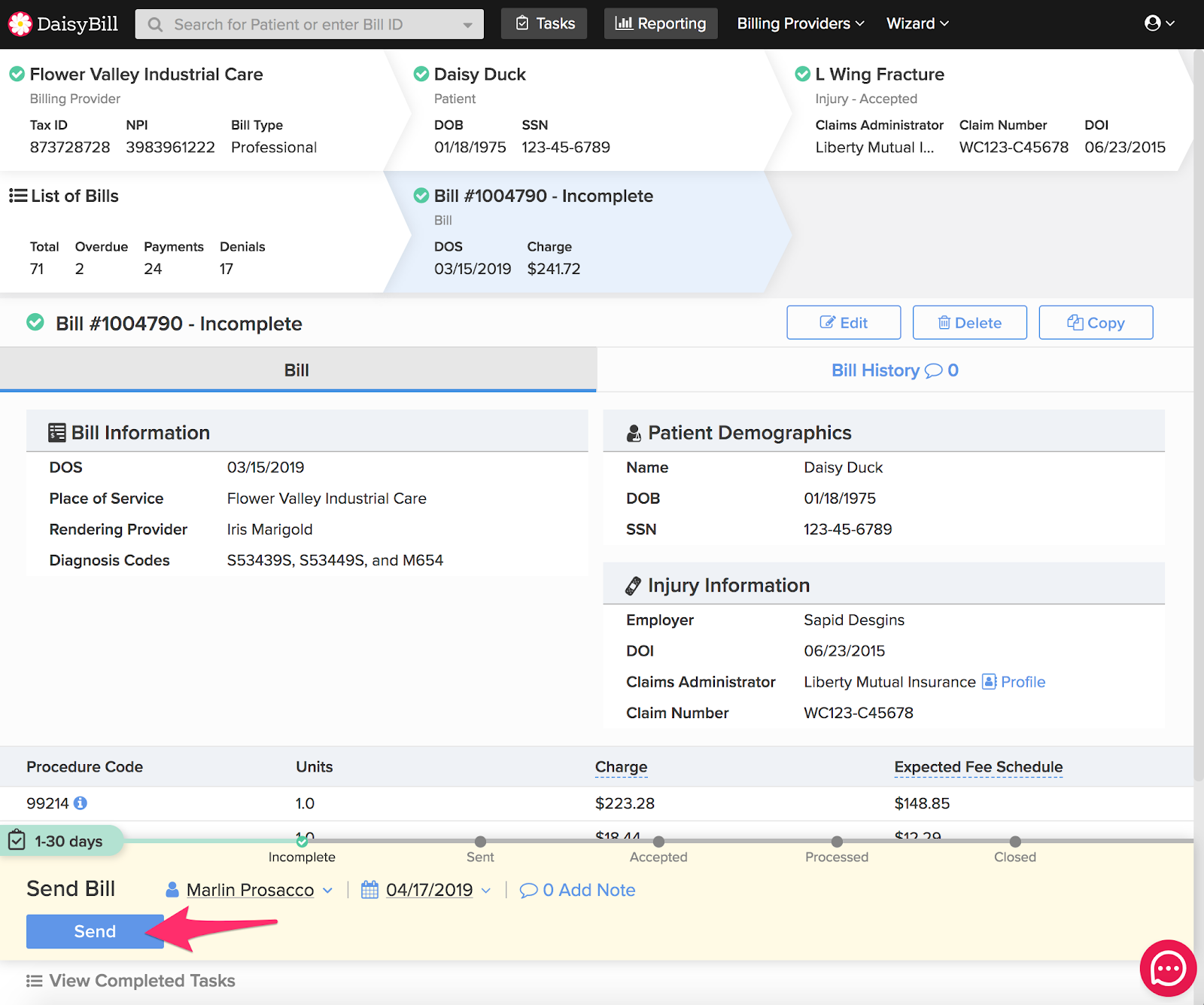Open the Wizard dropdown
The image size is (1204, 1005).
click(917, 23)
